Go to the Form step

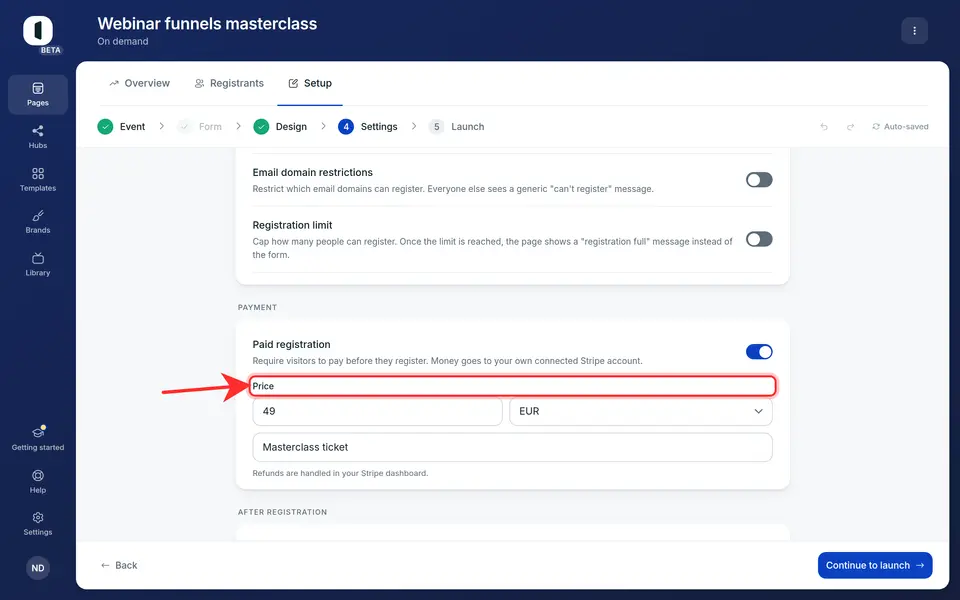200,127
